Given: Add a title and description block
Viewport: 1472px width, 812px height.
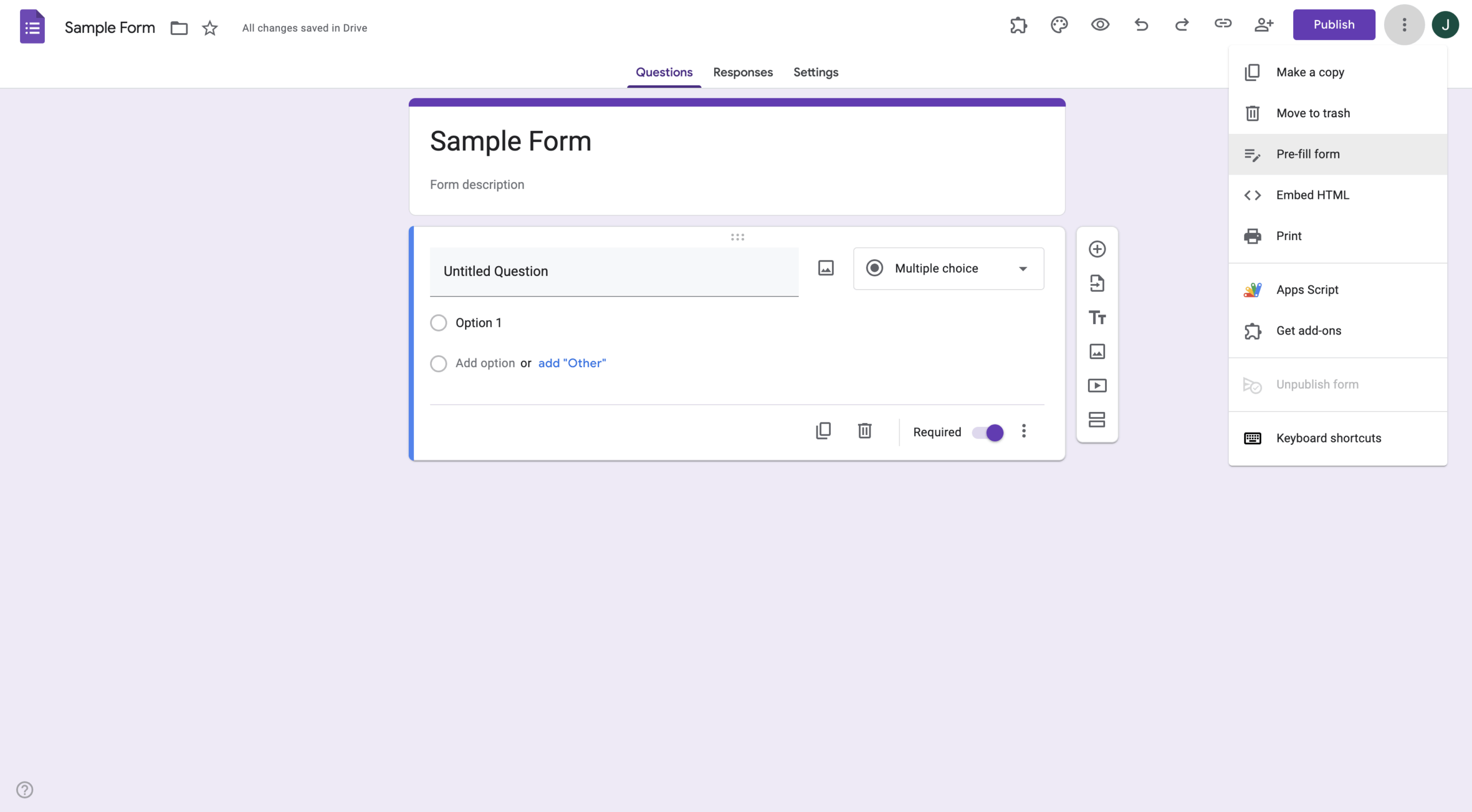Looking at the screenshot, I should 1097,318.
